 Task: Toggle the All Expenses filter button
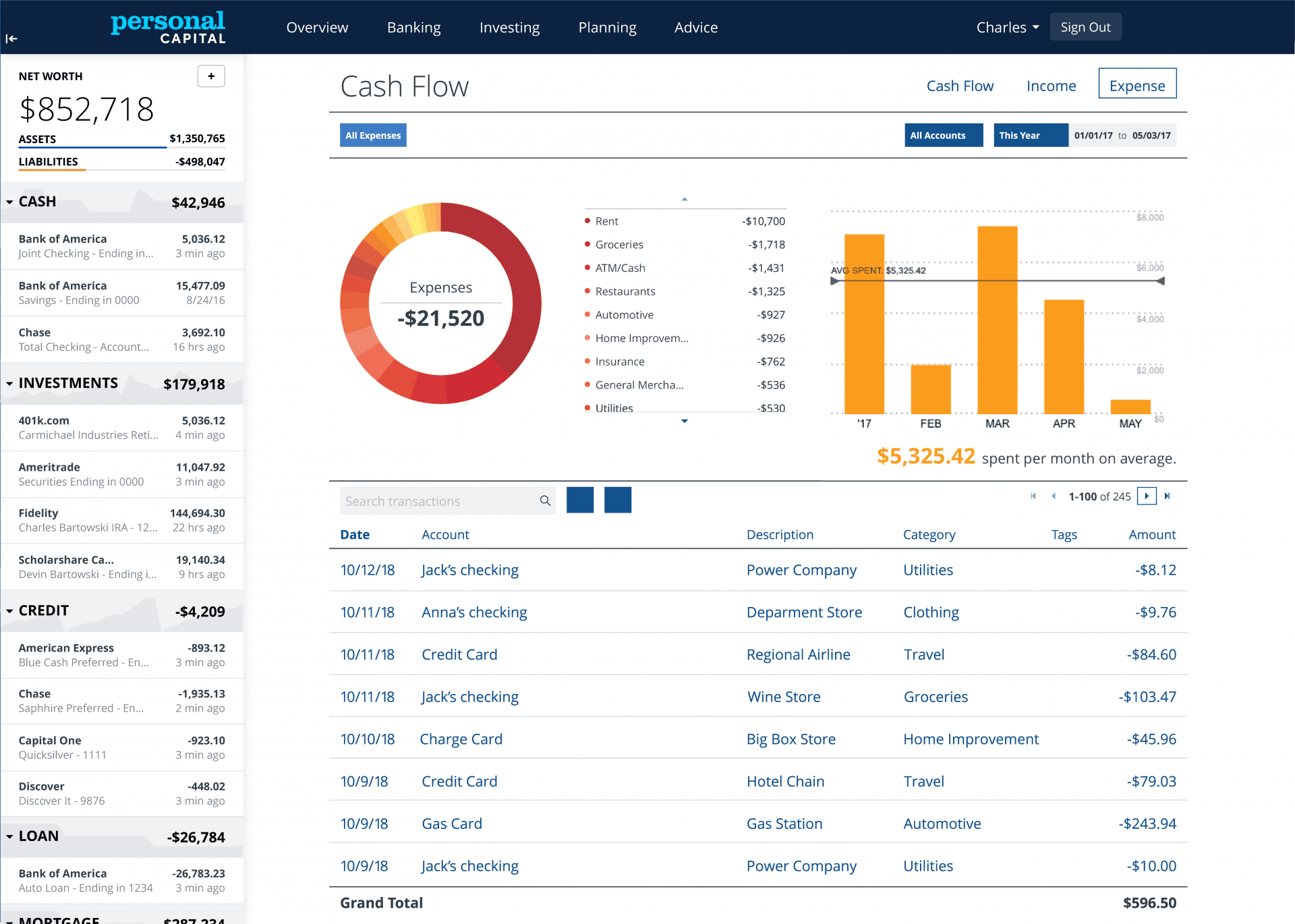pyautogui.click(x=374, y=135)
